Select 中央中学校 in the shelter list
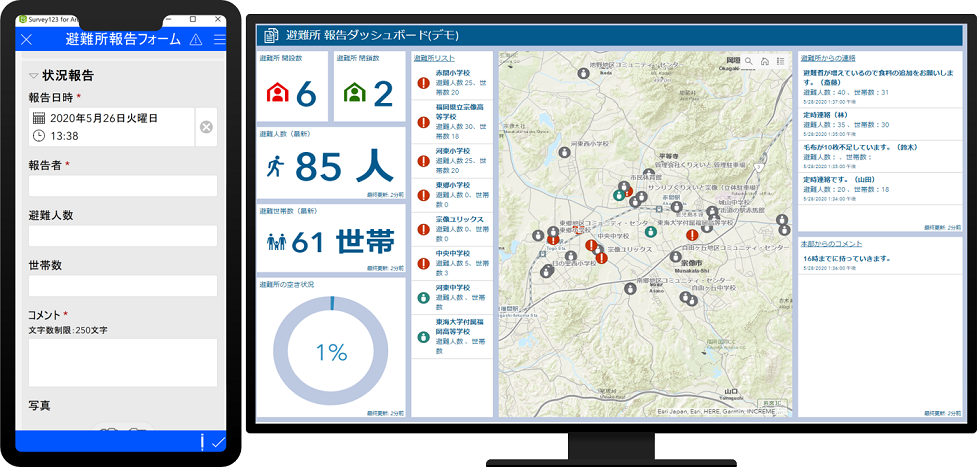The height and width of the screenshot is (467, 977). point(452,263)
